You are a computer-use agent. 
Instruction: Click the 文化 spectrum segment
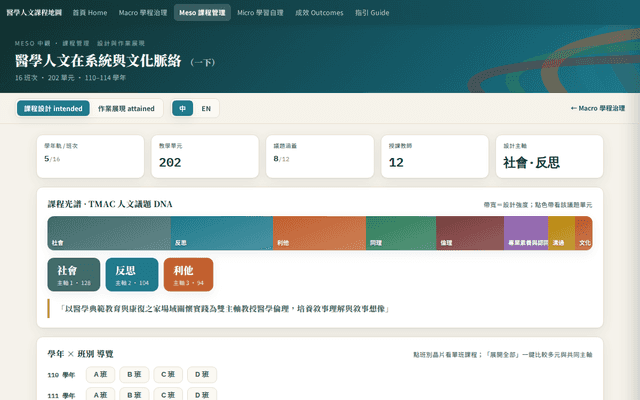tap(584, 233)
